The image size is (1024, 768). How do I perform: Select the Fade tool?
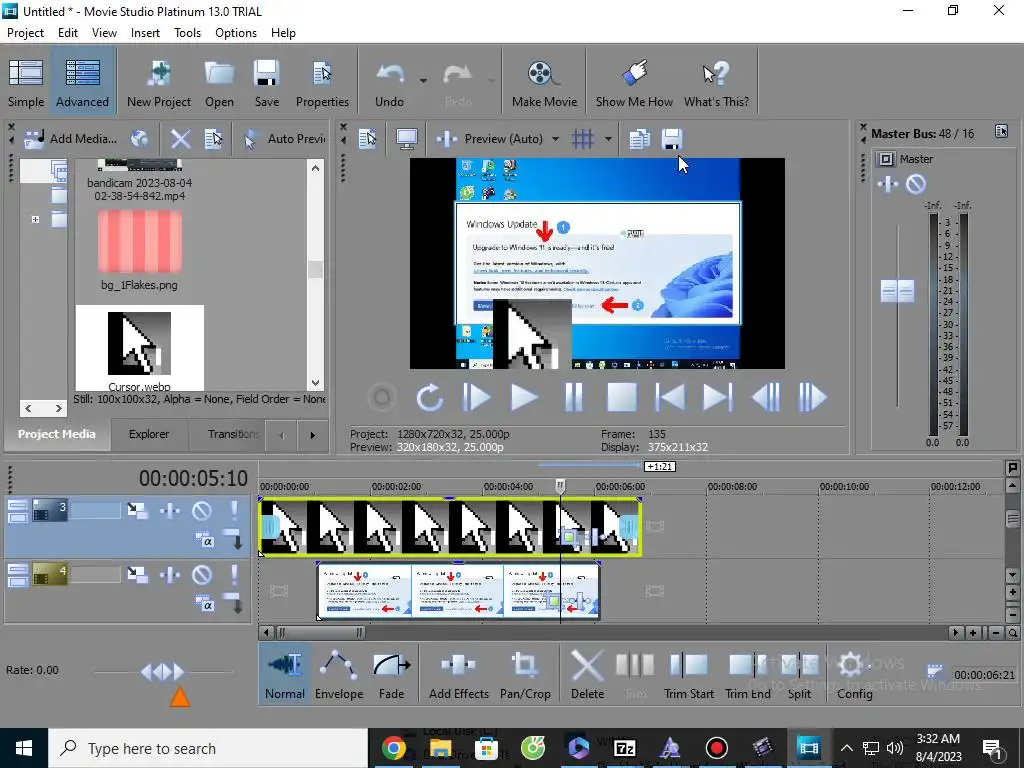tap(391, 674)
